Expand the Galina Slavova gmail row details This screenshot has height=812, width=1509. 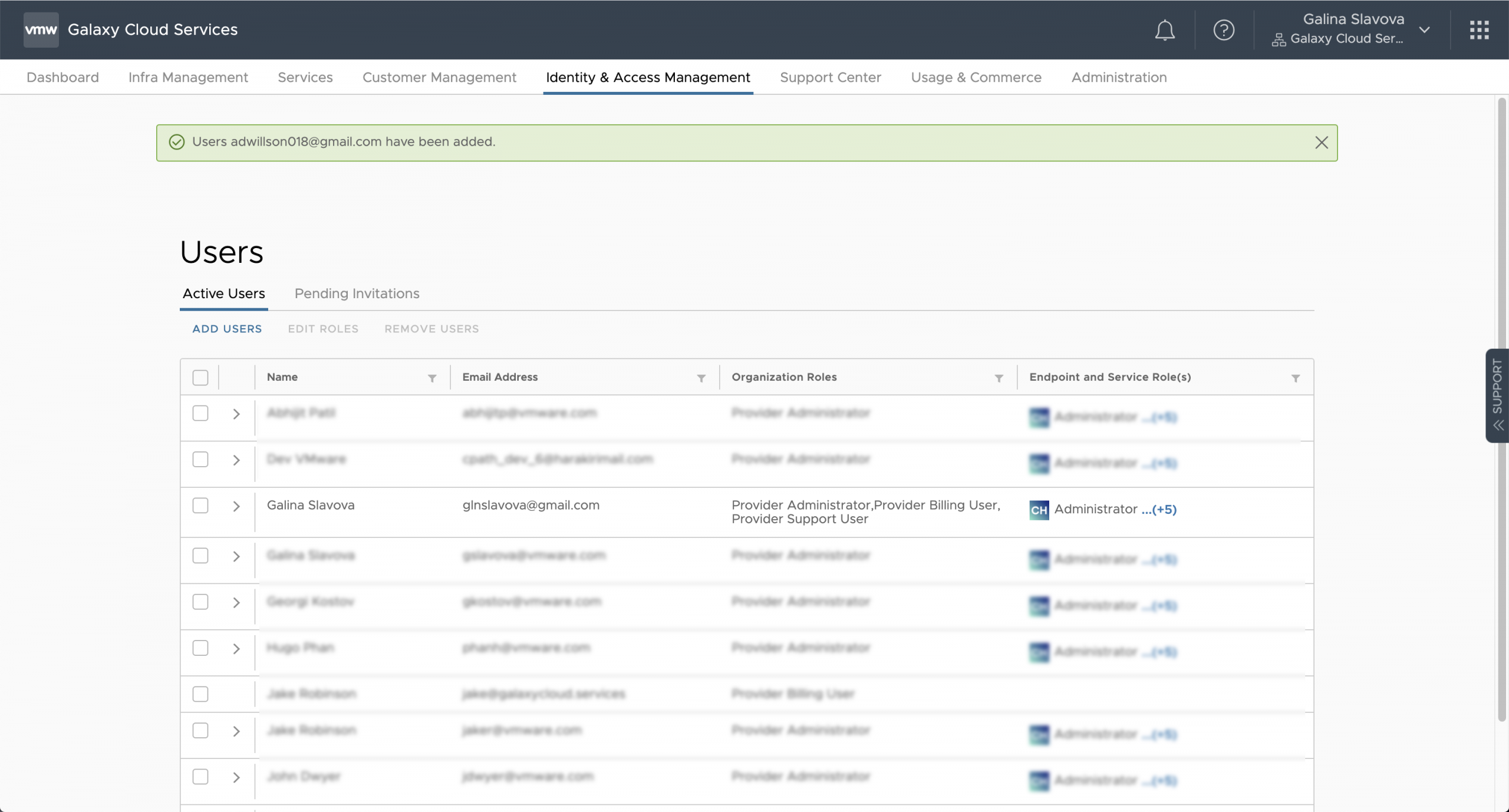pos(236,506)
